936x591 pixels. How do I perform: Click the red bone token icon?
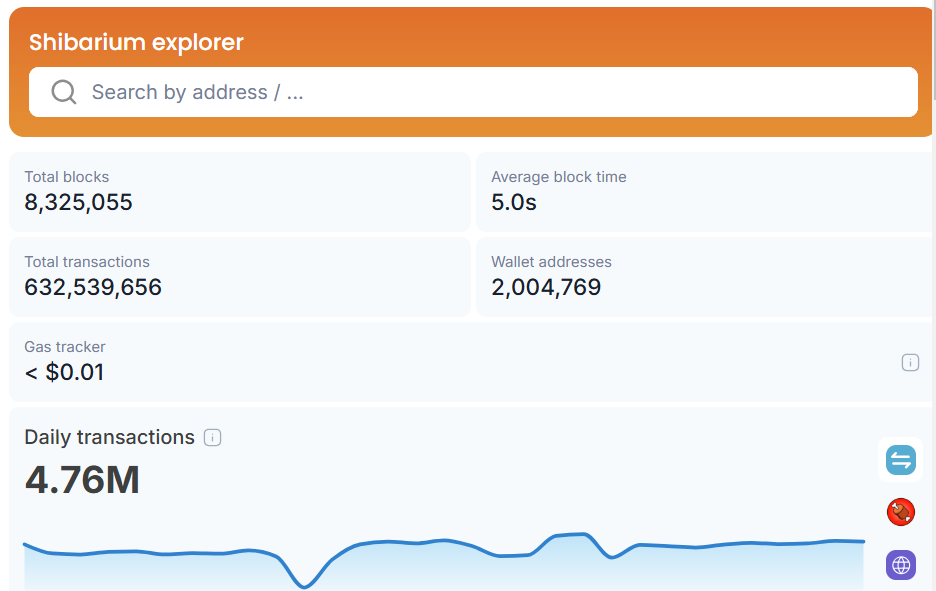point(900,512)
